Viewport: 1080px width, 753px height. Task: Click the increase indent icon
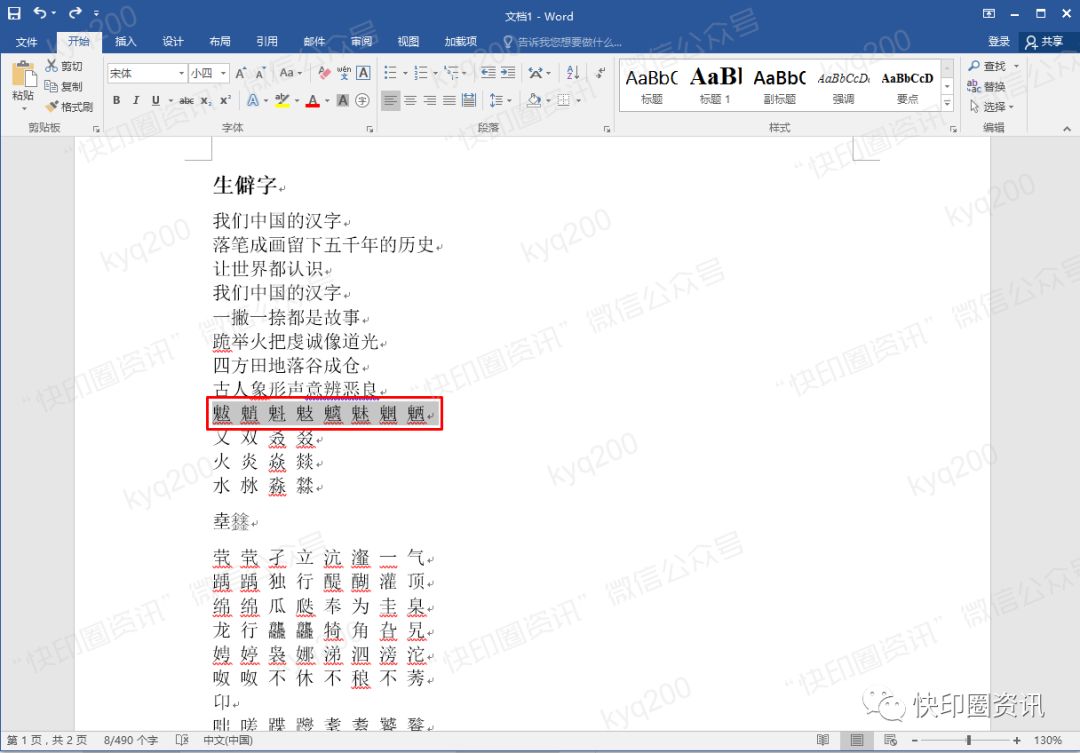point(508,73)
